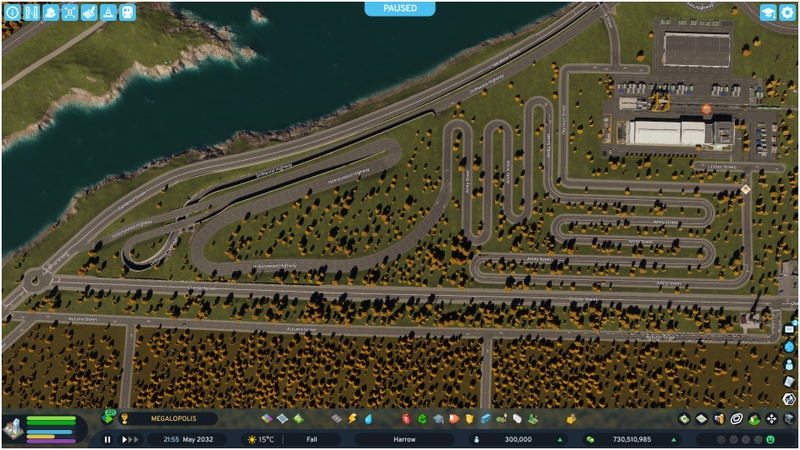Open the landscaping menu icon
Viewport: 800px width, 450px height.
pyautogui.click(x=533, y=419)
